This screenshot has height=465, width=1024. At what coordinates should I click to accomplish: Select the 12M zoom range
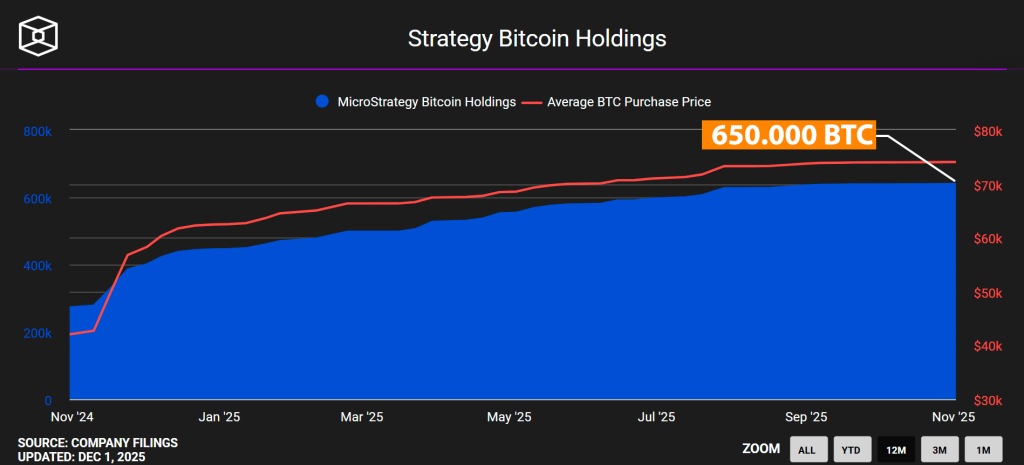tap(893, 449)
